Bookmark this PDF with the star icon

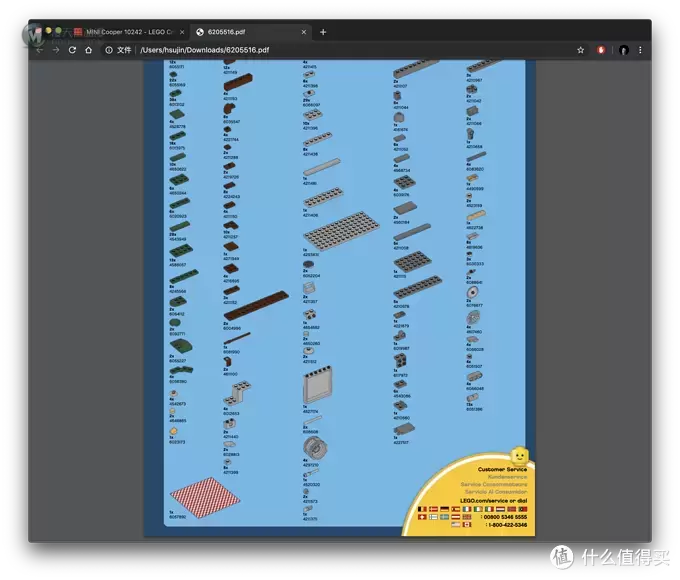[581, 50]
